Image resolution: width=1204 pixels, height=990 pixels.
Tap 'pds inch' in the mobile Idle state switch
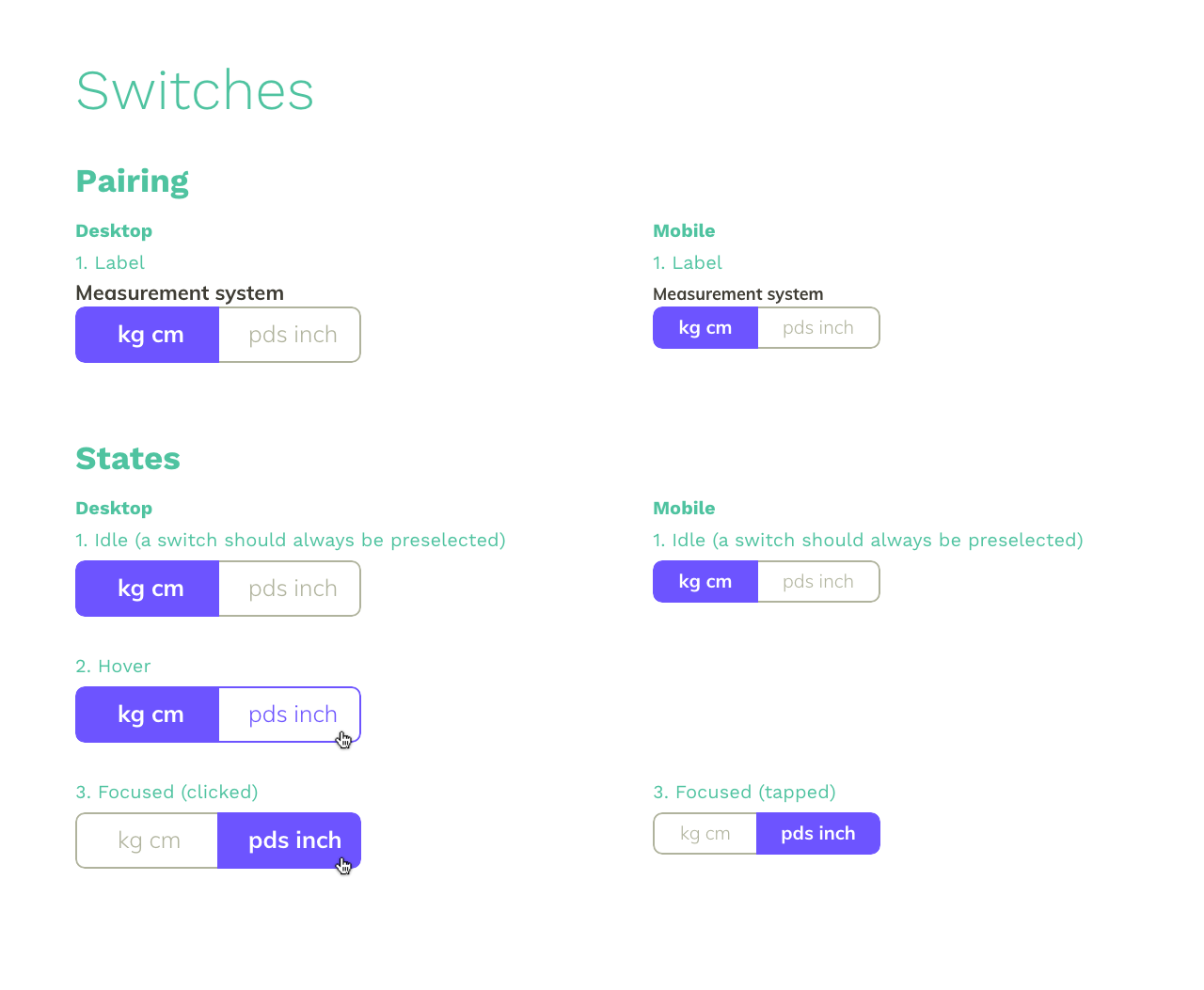(x=818, y=582)
